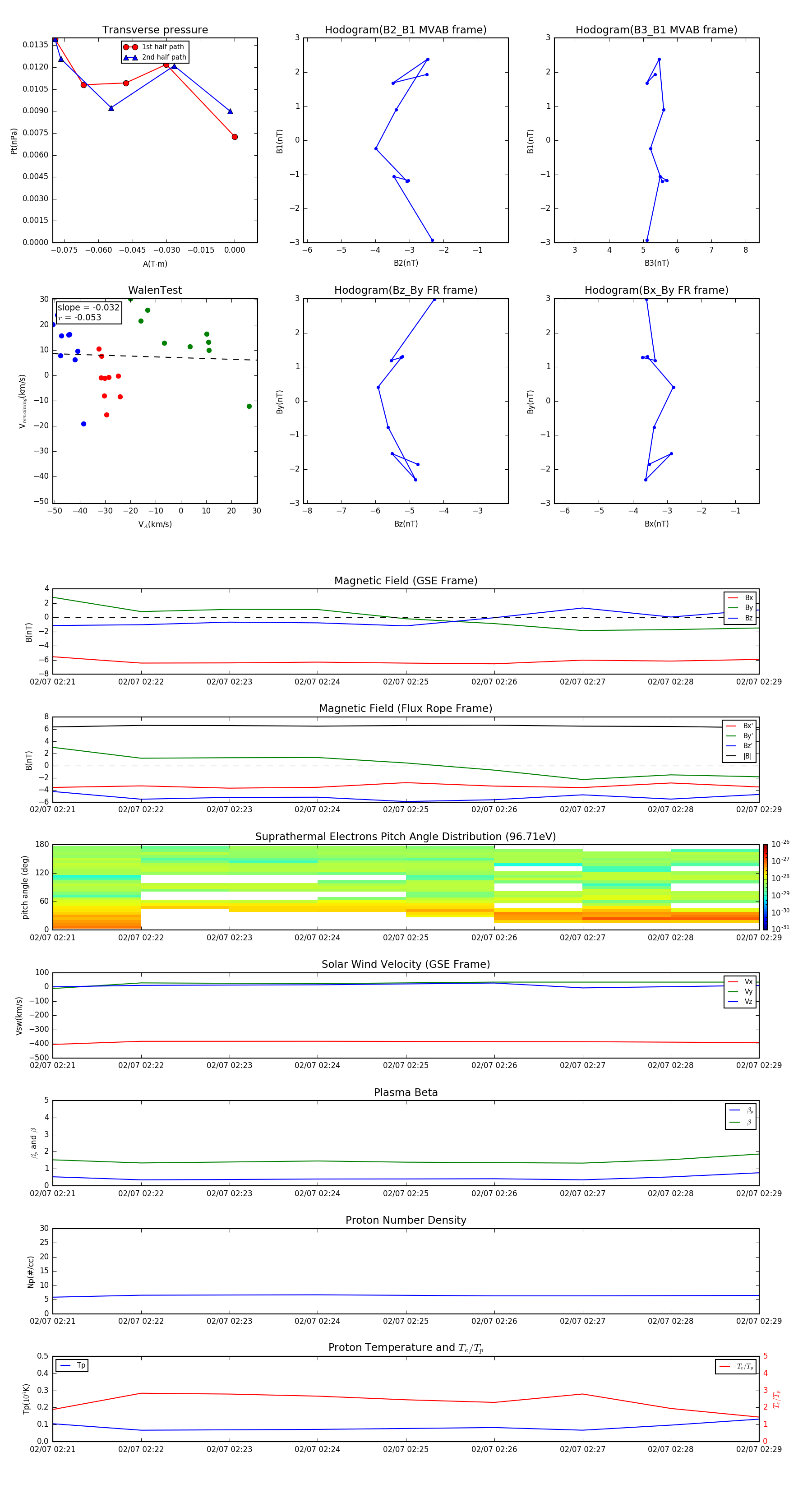Click the "Magnetic Field (GSE Frame)" title
This screenshot has width=812, height=1489.
tap(406, 581)
